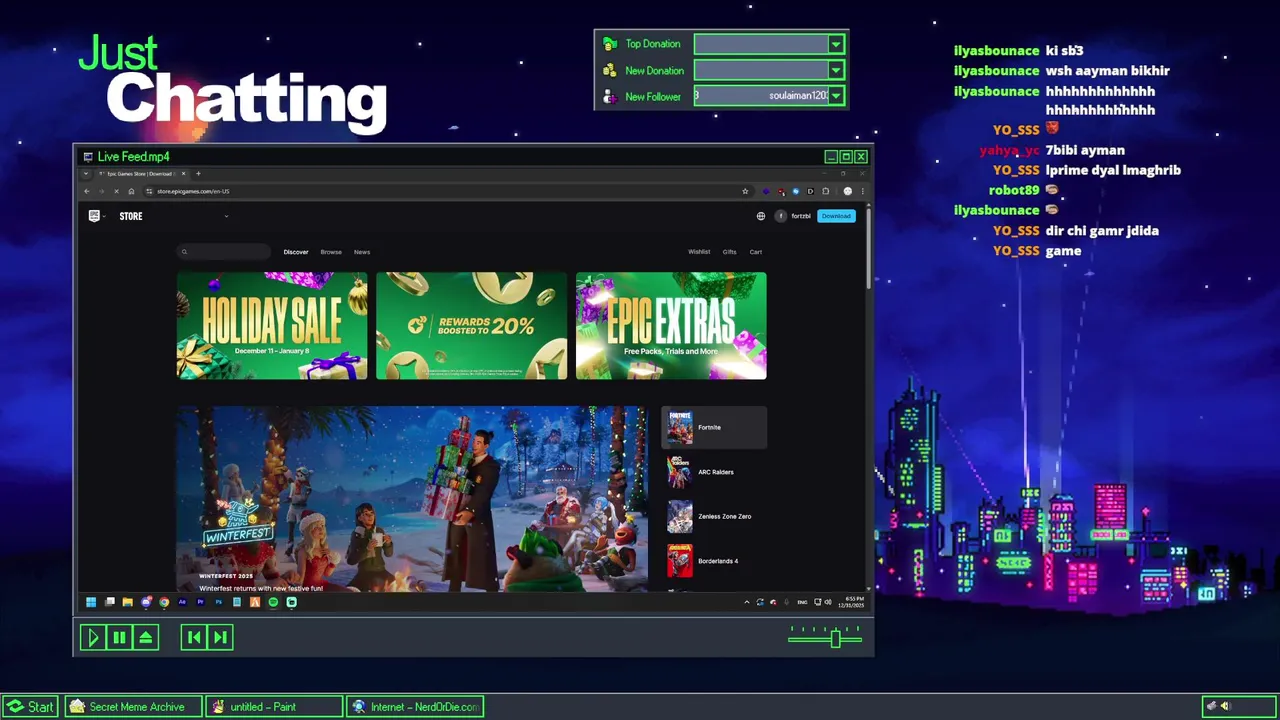Image resolution: width=1280 pixels, height=720 pixels.
Task: Select Zenless Zone Zero in featured list
Action: coord(714,517)
